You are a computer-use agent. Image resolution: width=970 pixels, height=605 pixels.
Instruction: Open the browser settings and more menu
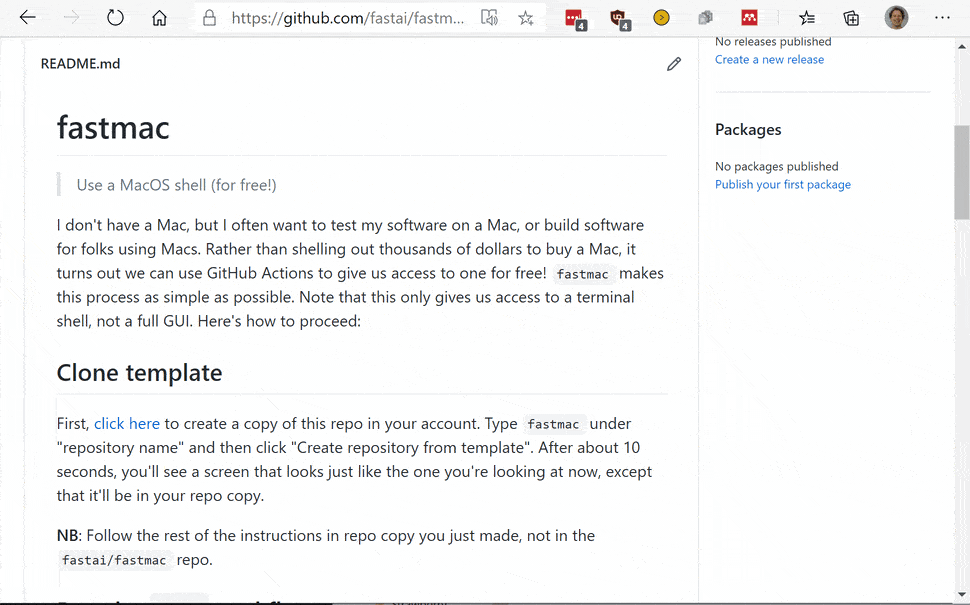942,18
